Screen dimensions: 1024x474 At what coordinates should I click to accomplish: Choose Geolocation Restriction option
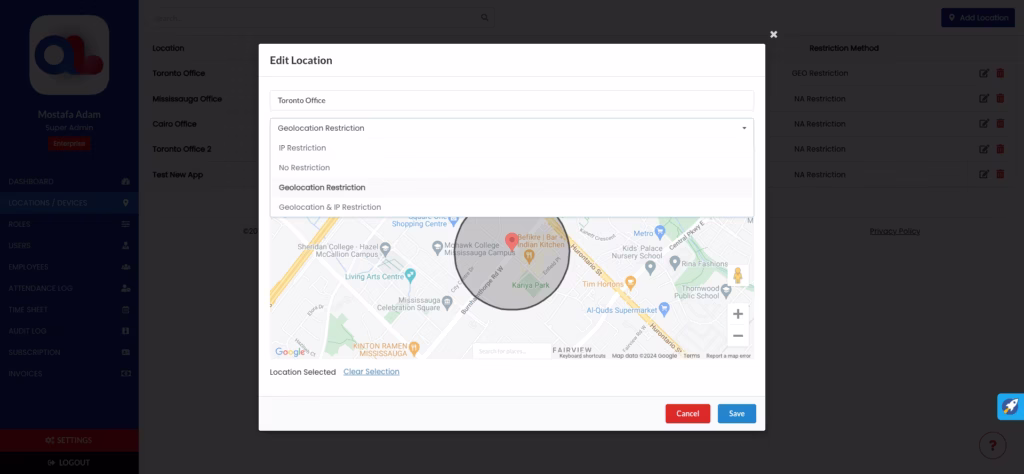click(x=511, y=187)
